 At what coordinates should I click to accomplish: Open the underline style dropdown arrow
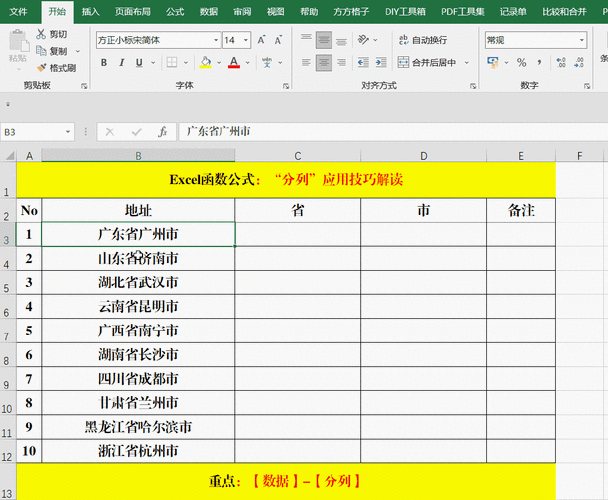pyautogui.click(x=153, y=62)
